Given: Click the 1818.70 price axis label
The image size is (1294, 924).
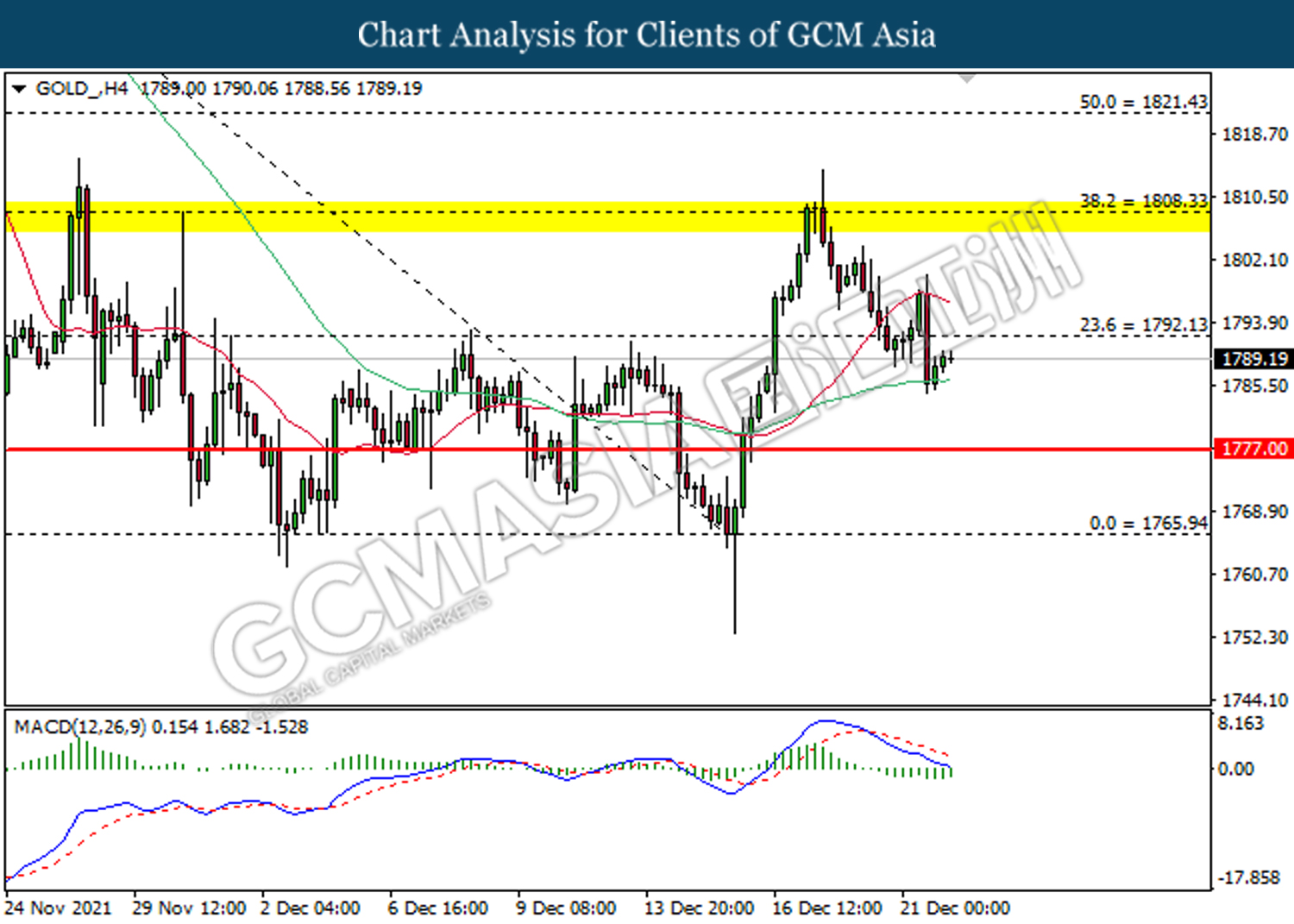Looking at the screenshot, I should 1254,134.
